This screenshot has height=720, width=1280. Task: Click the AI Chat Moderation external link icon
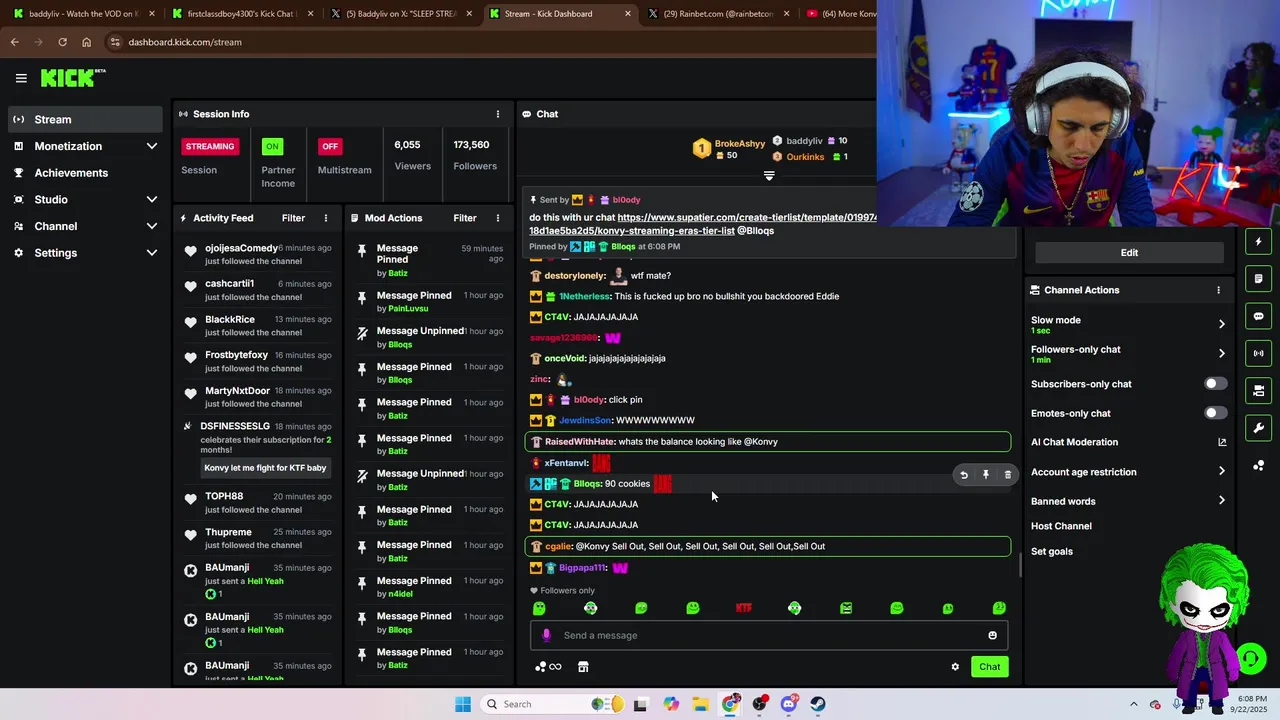click(1221, 442)
